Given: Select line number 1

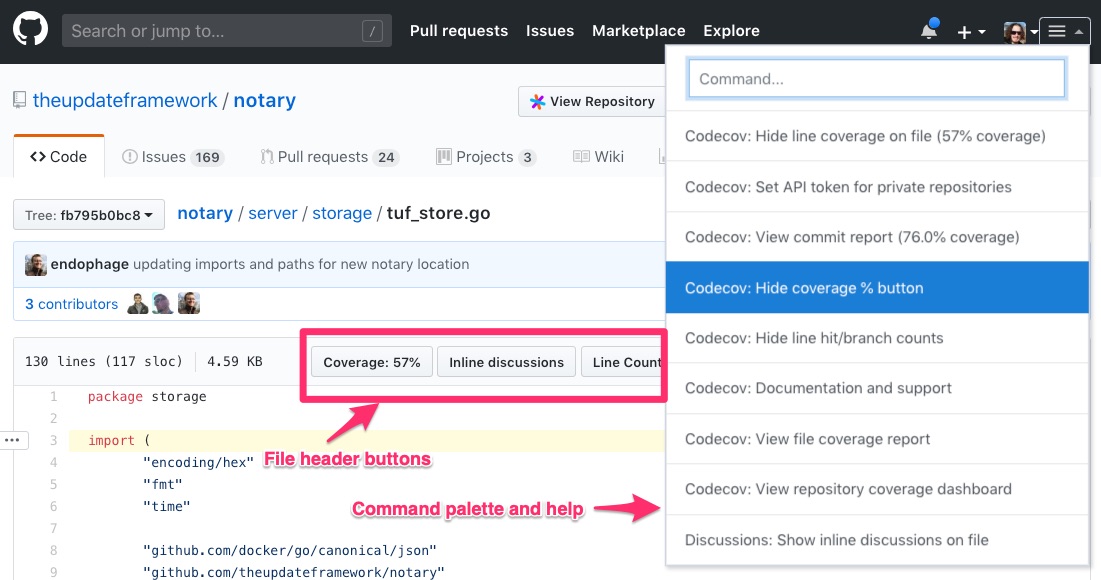Looking at the screenshot, I should pos(53,397).
